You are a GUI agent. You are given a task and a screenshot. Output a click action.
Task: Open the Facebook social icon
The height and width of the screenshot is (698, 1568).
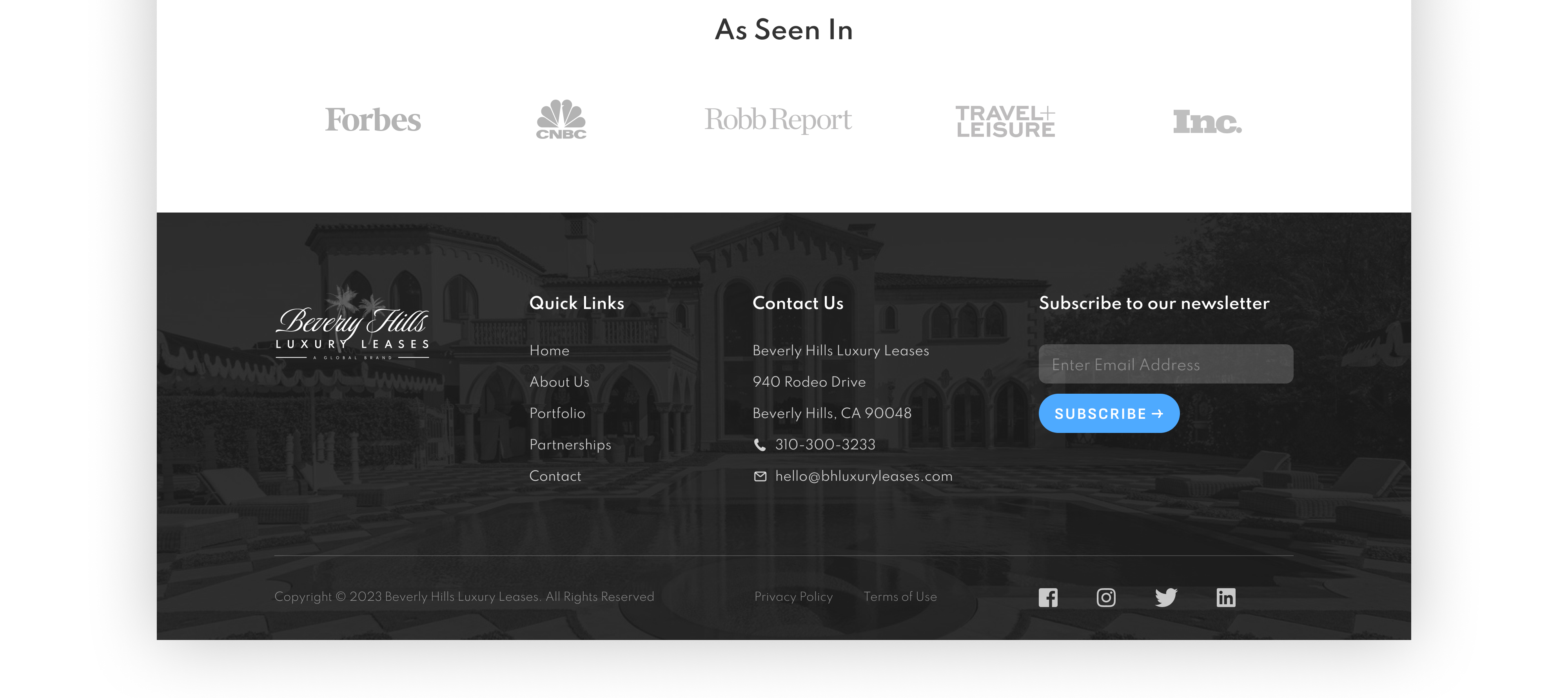tap(1047, 598)
